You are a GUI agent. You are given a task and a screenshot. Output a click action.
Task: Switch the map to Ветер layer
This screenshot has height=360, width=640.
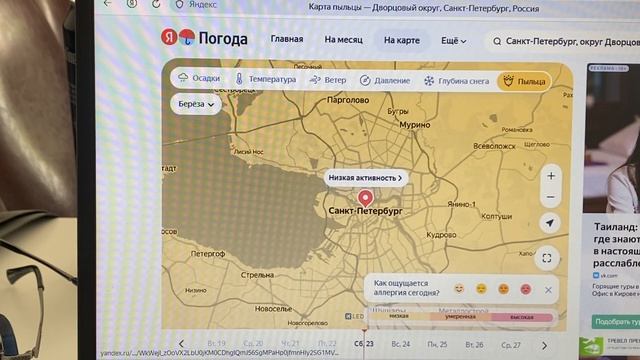(328, 80)
